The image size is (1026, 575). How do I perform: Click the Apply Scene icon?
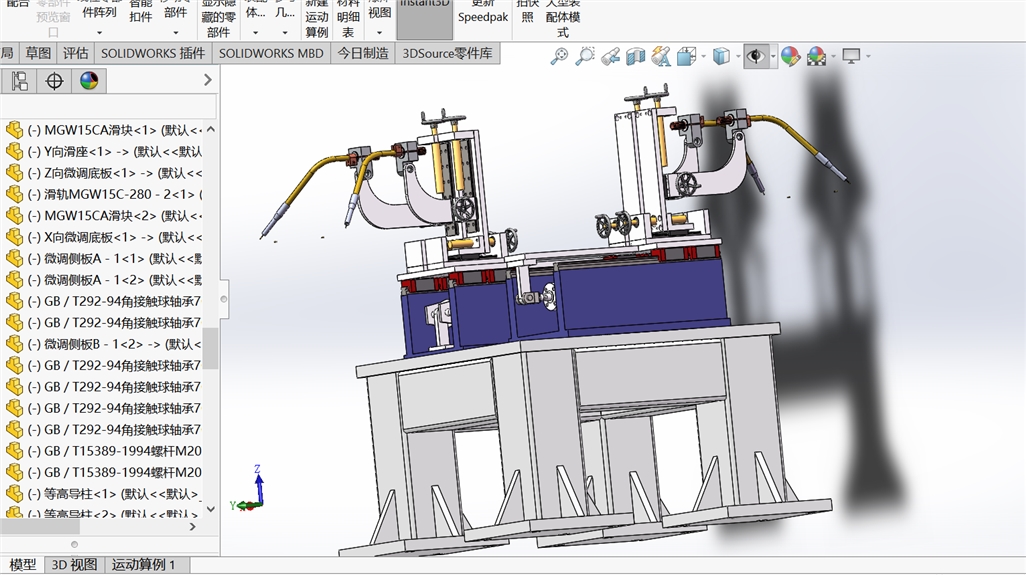(816, 57)
